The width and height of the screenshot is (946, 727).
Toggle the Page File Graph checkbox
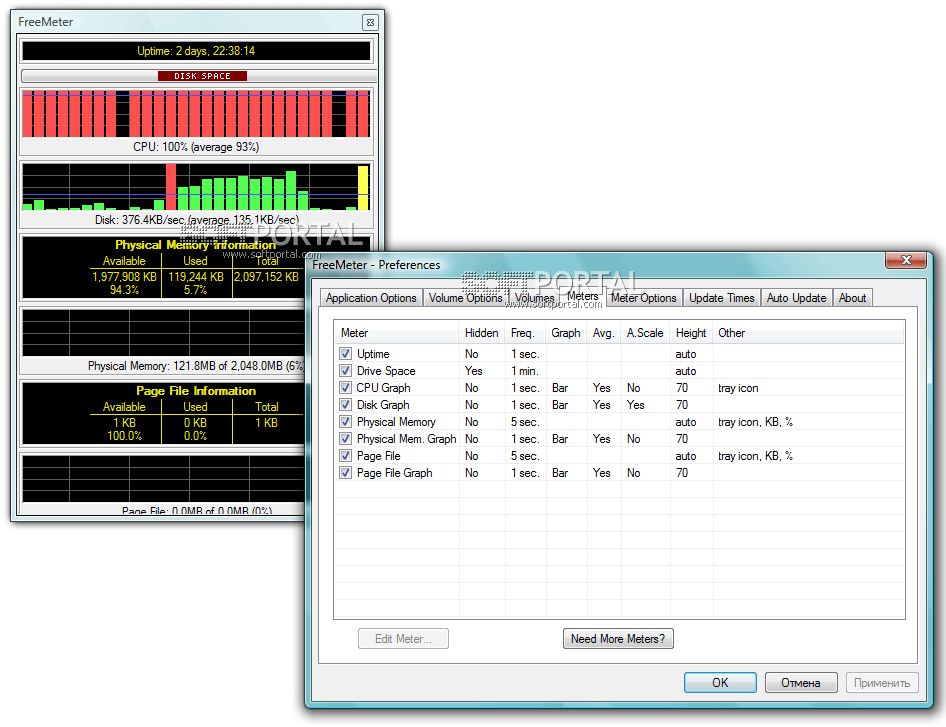(345, 473)
